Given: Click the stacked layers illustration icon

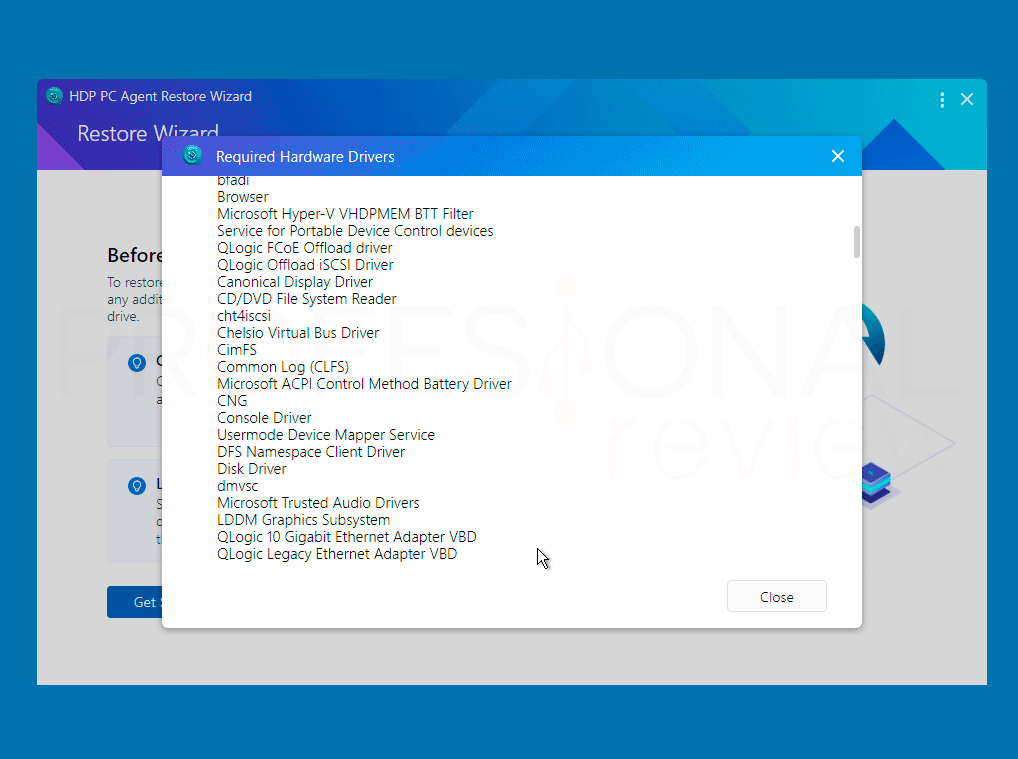Looking at the screenshot, I should [x=876, y=484].
